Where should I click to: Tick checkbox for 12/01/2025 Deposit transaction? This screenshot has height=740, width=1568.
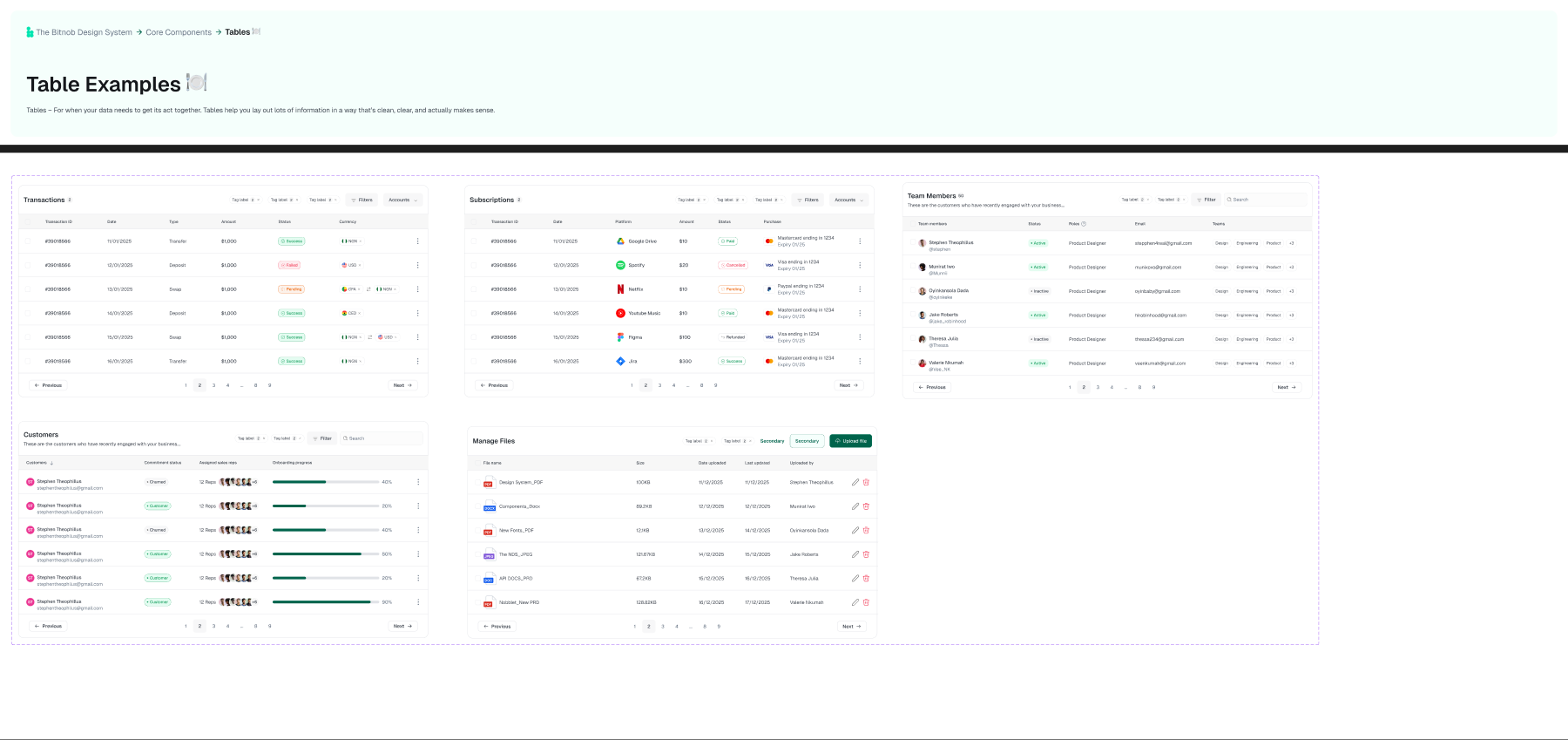[27, 265]
